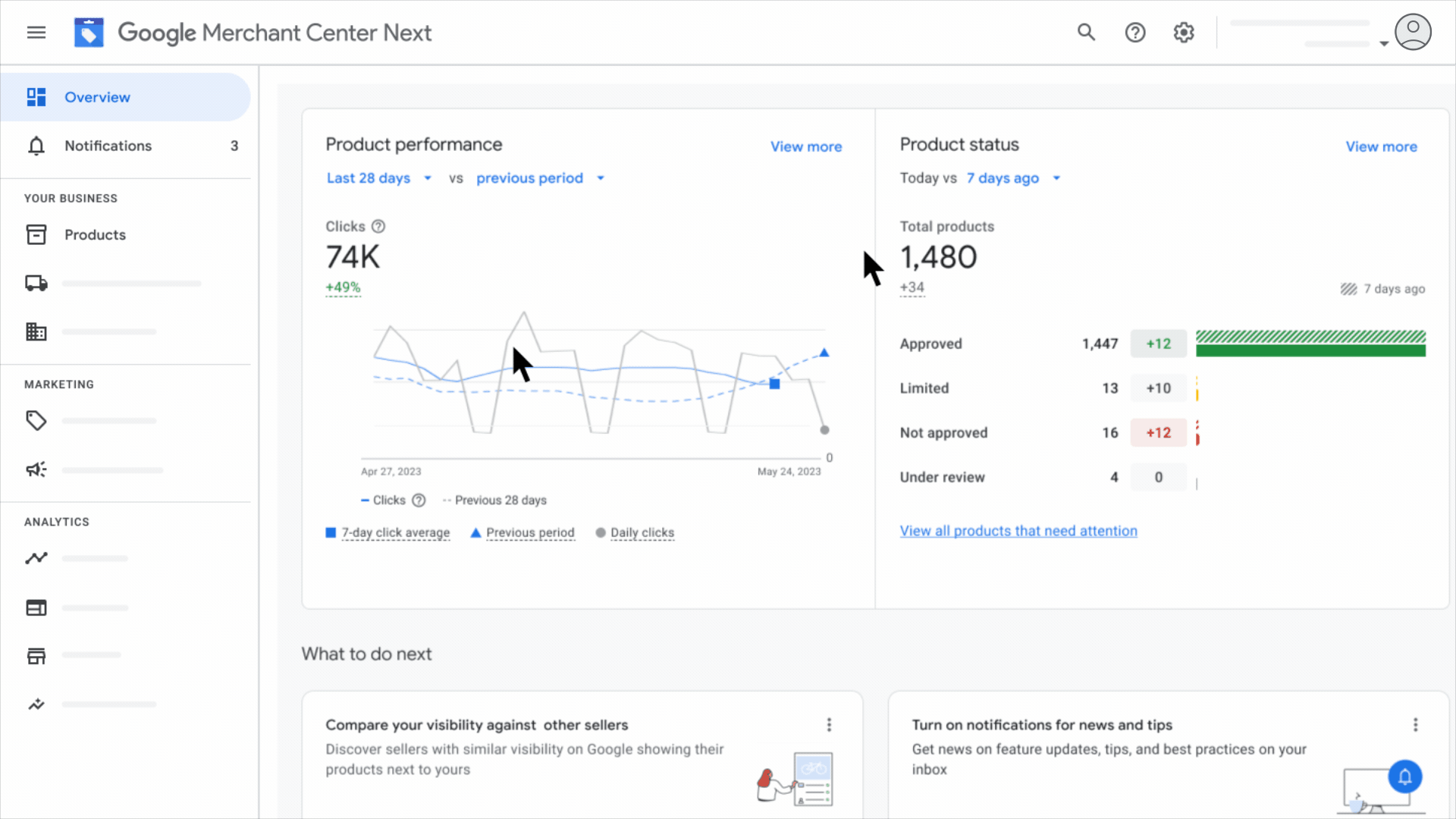
Task: Click the storefront analytics icon
Action: click(x=36, y=655)
